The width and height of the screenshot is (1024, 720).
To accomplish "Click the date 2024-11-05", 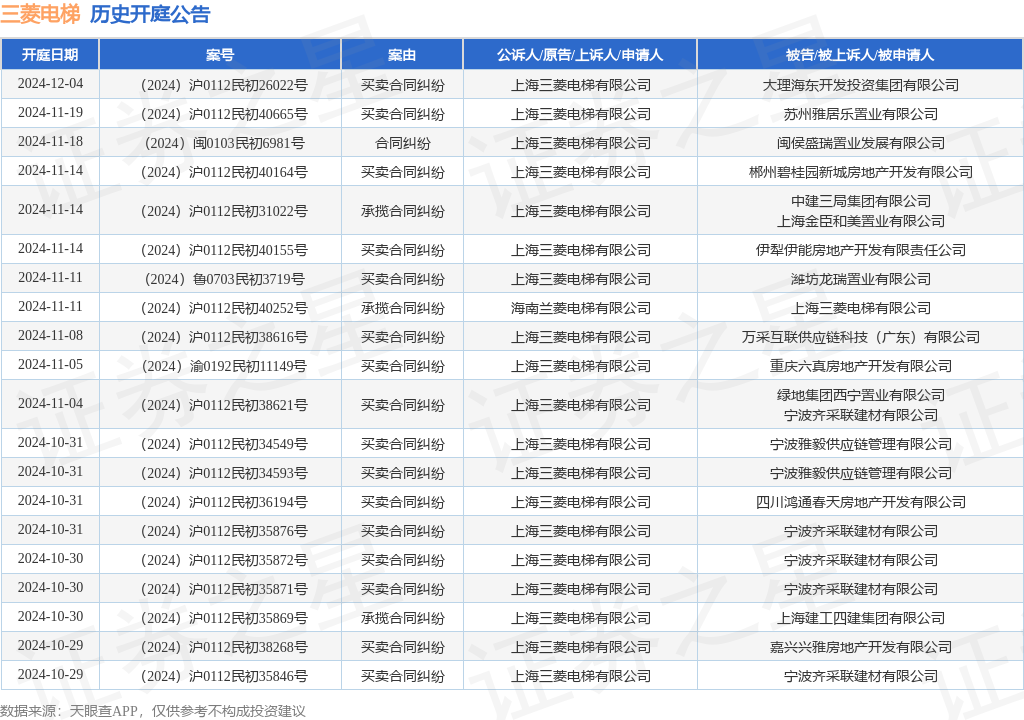I will pyautogui.click(x=50, y=365).
